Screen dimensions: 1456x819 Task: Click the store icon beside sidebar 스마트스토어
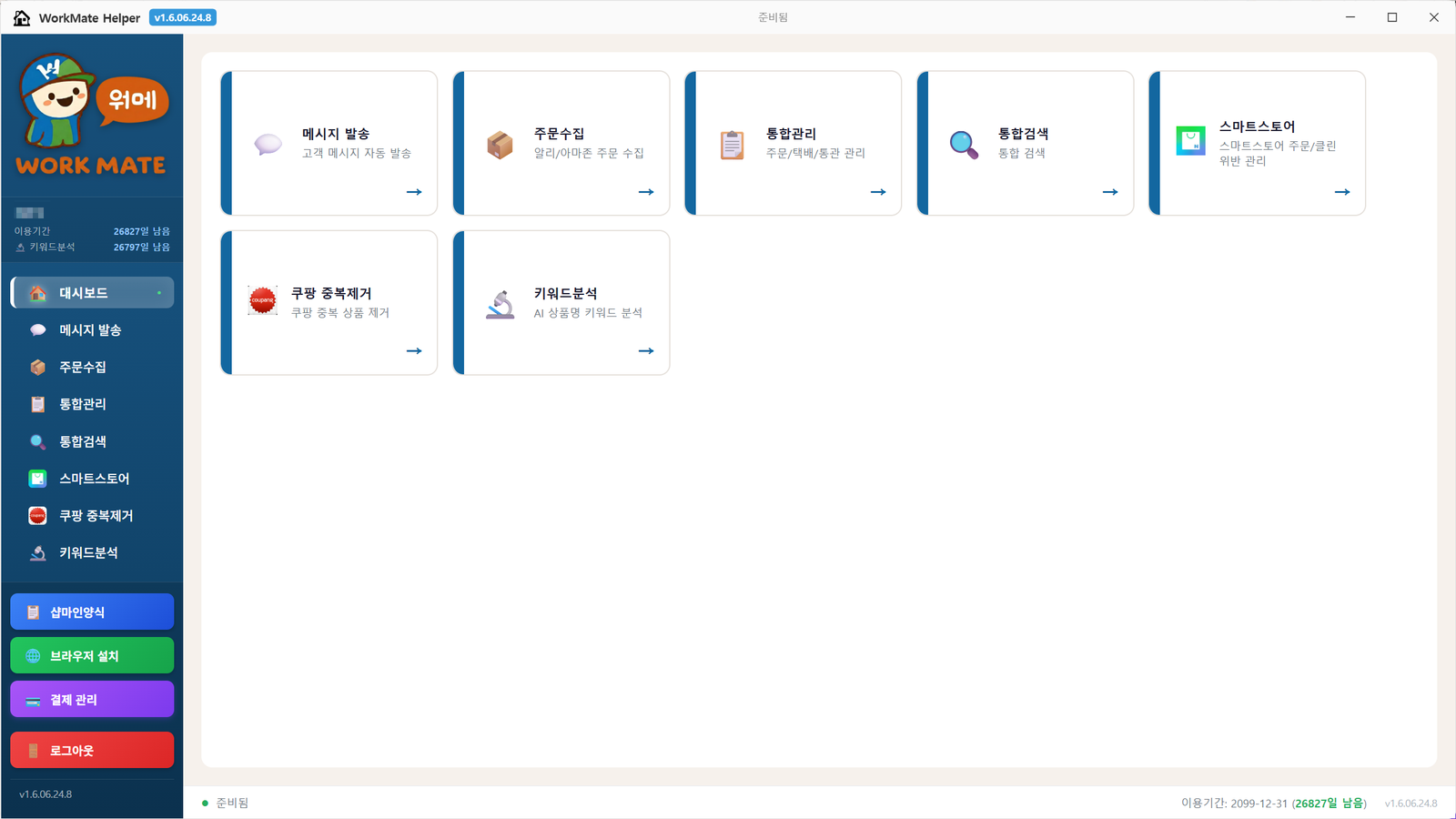[38, 479]
